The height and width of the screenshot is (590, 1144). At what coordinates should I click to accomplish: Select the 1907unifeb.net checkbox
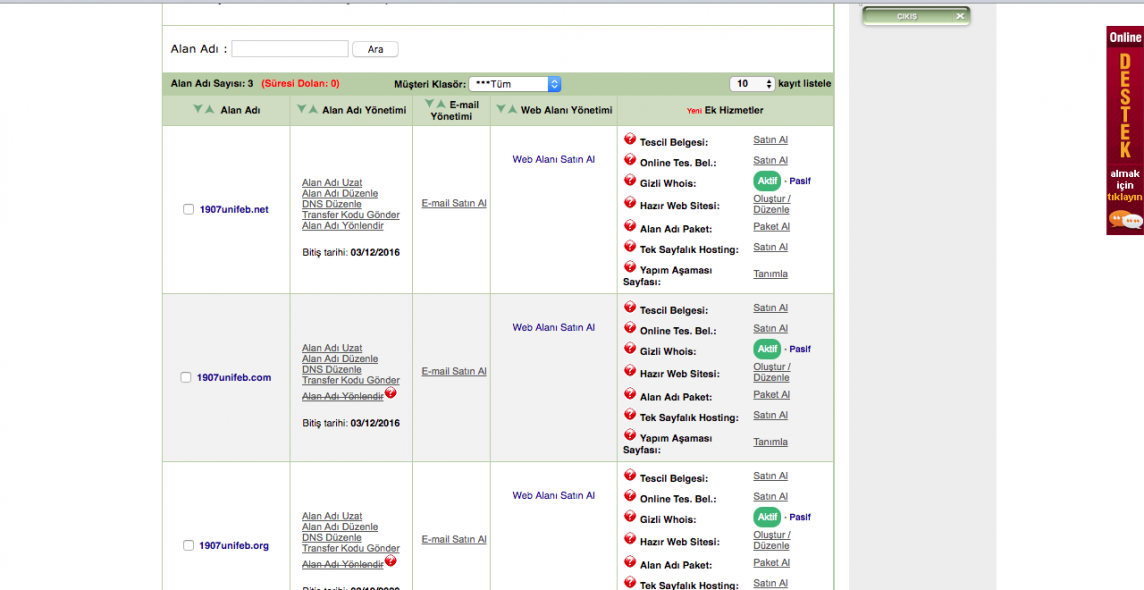(x=188, y=209)
